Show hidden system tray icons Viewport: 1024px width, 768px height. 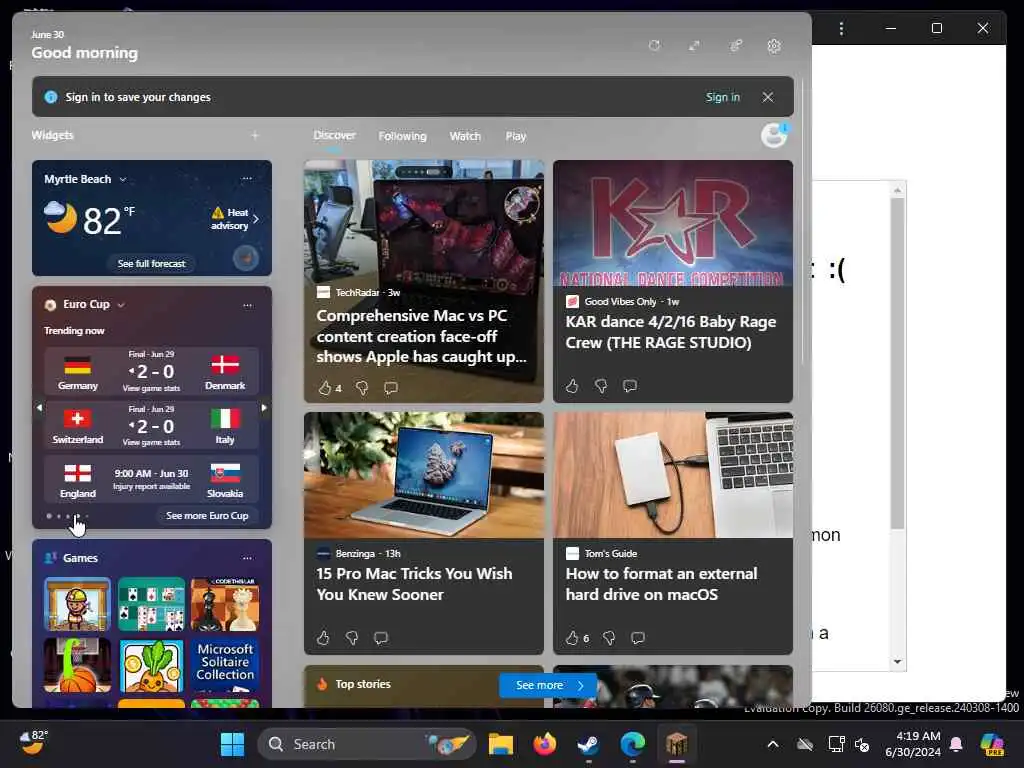pos(773,744)
